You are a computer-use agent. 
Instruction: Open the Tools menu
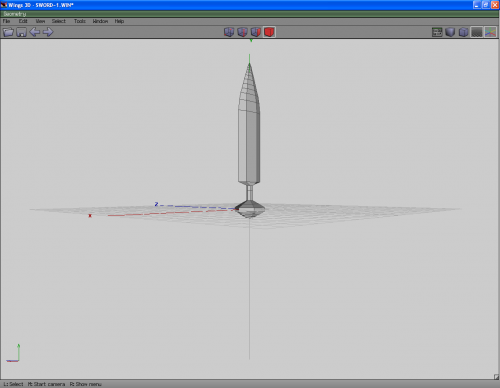pos(80,21)
